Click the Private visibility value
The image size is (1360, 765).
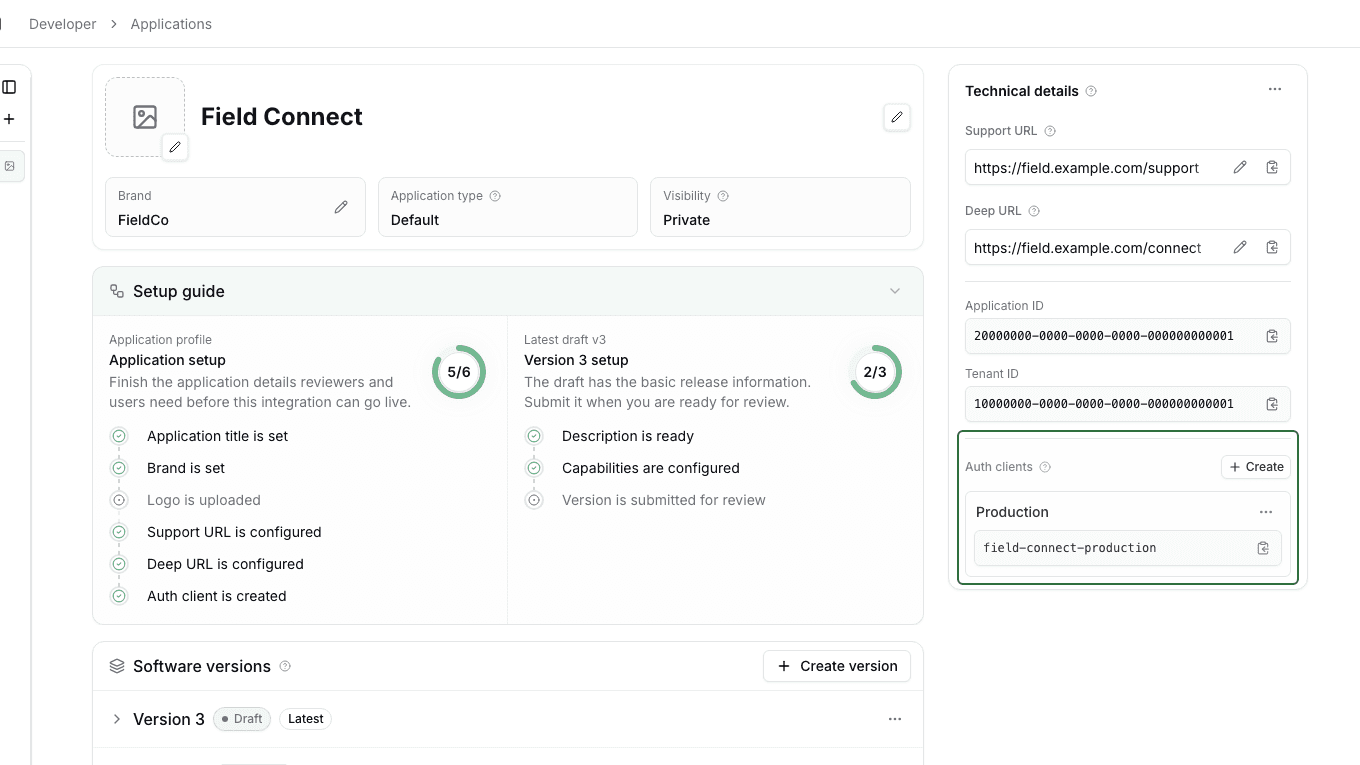pyautogui.click(x=686, y=220)
